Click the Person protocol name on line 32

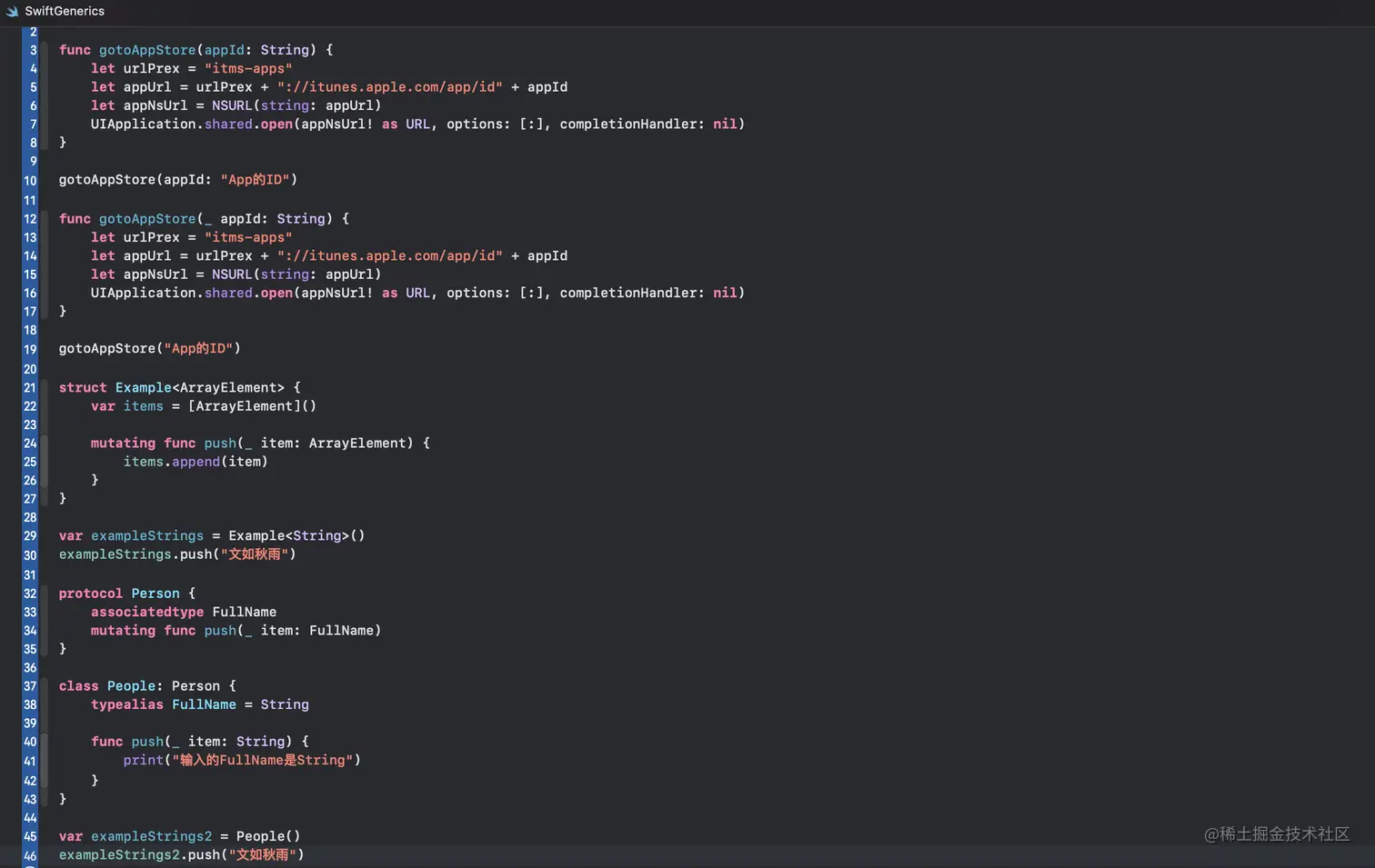click(x=156, y=594)
